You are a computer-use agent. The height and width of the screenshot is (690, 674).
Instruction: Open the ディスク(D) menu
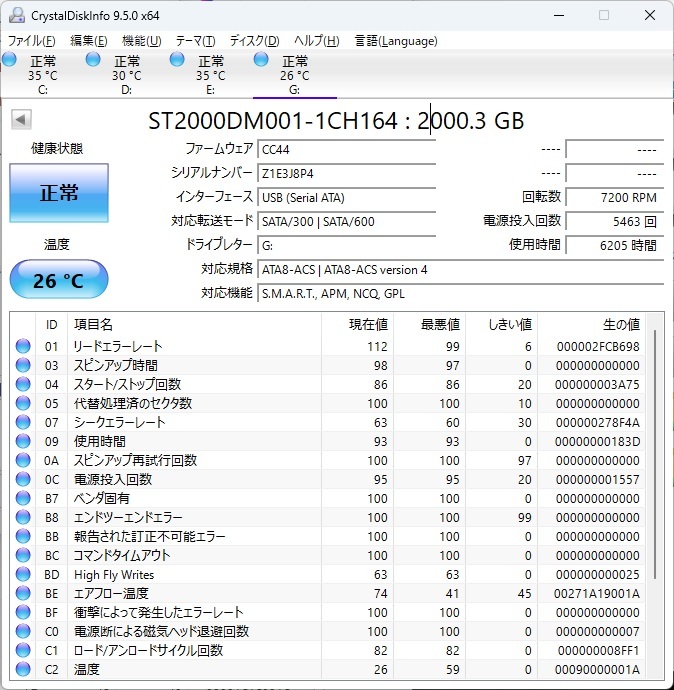click(x=254, y=41)
